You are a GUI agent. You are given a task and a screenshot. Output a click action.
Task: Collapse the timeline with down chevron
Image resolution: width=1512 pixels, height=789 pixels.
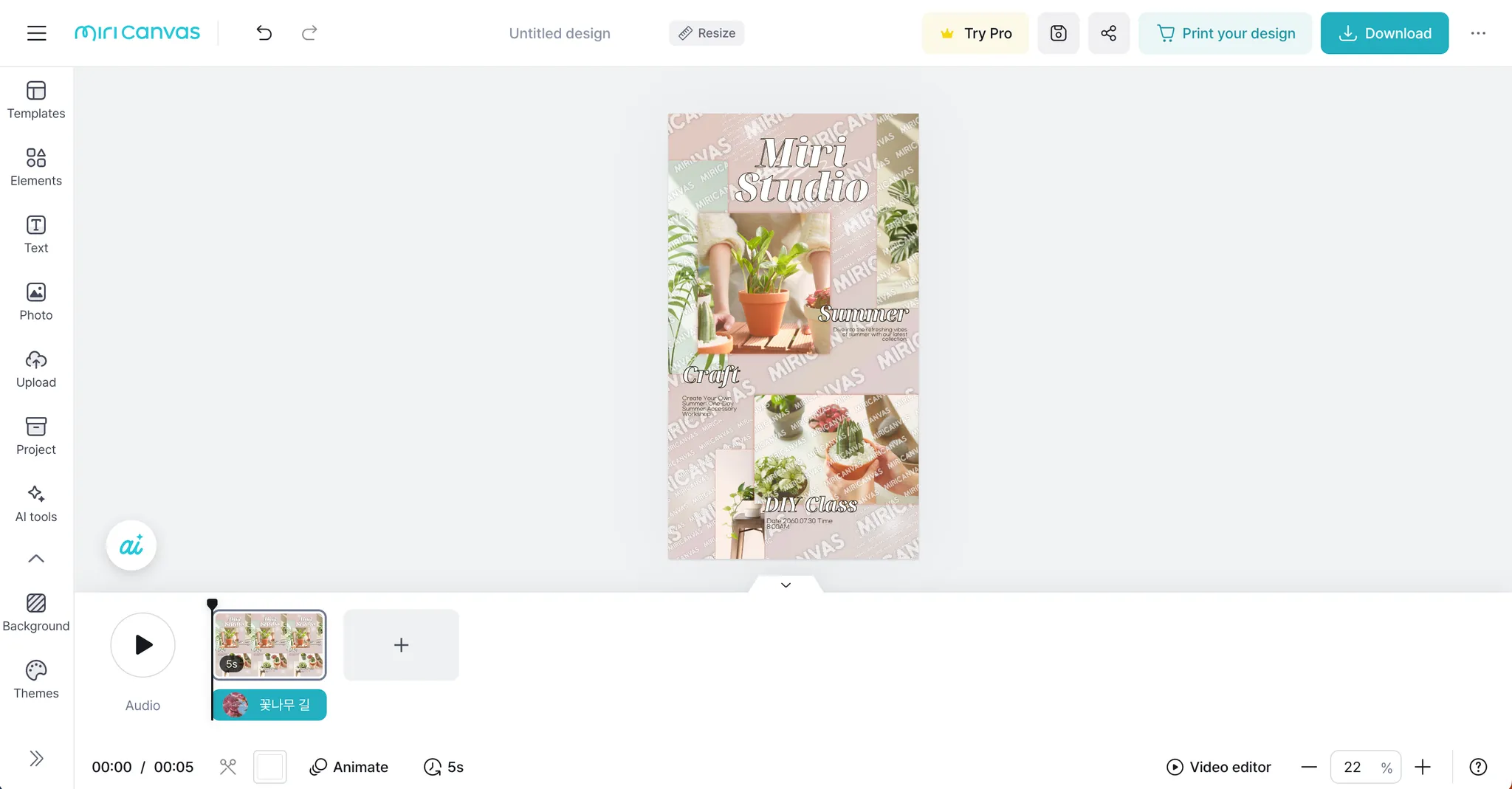pyautogui.click(x=786, y=585)
